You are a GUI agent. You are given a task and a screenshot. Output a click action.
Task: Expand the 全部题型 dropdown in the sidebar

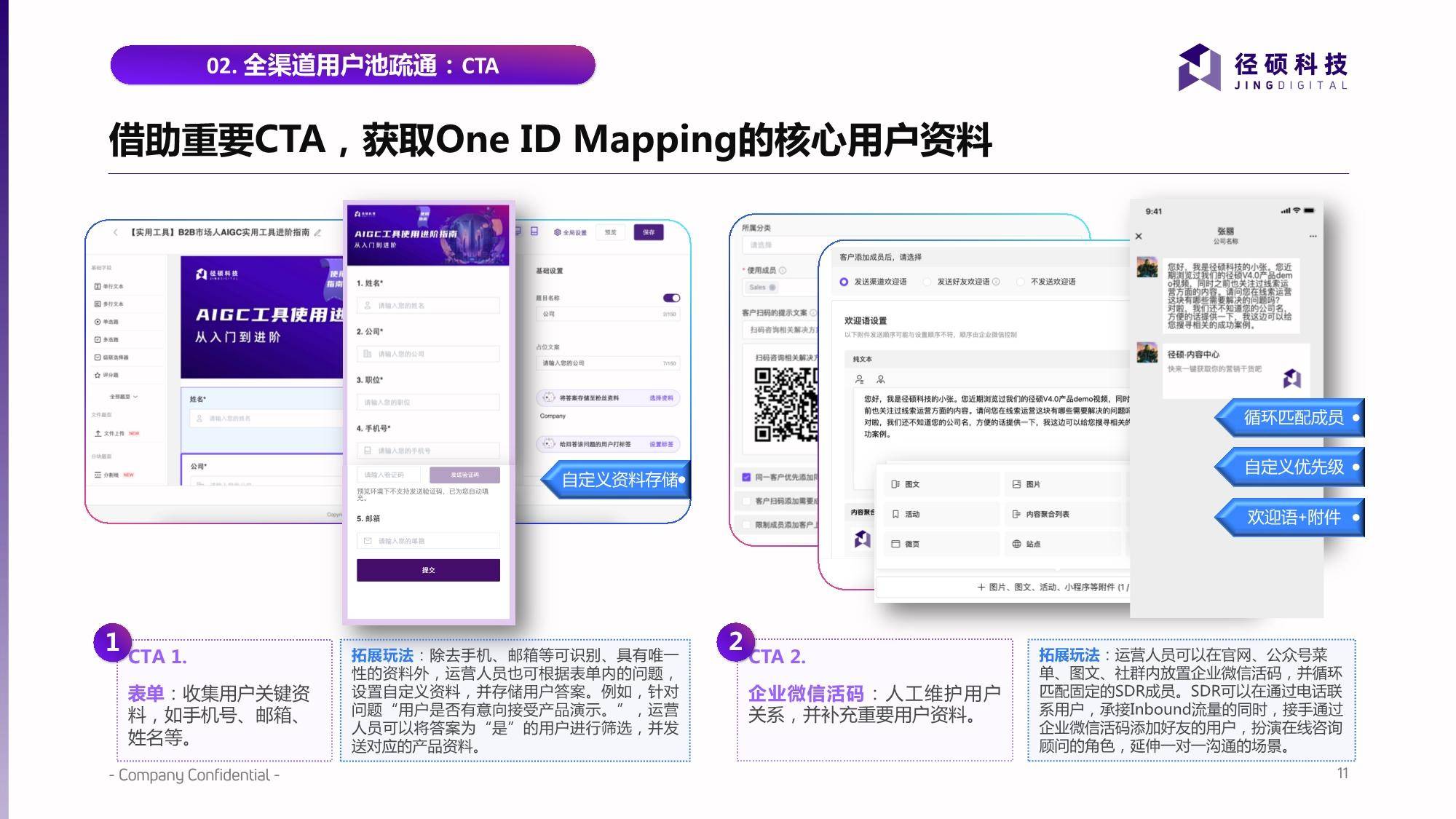point(123,397)
